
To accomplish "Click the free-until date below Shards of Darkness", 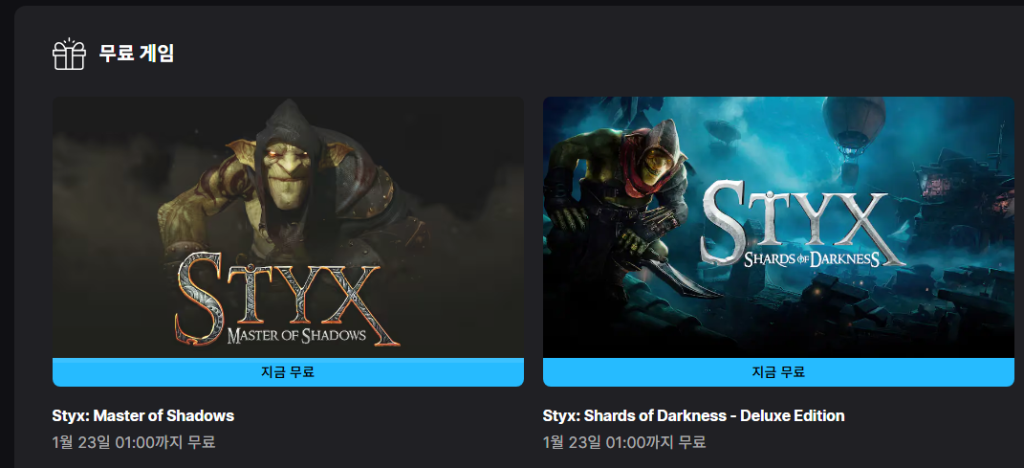I will pyautogui.click(x=624, y=442).
